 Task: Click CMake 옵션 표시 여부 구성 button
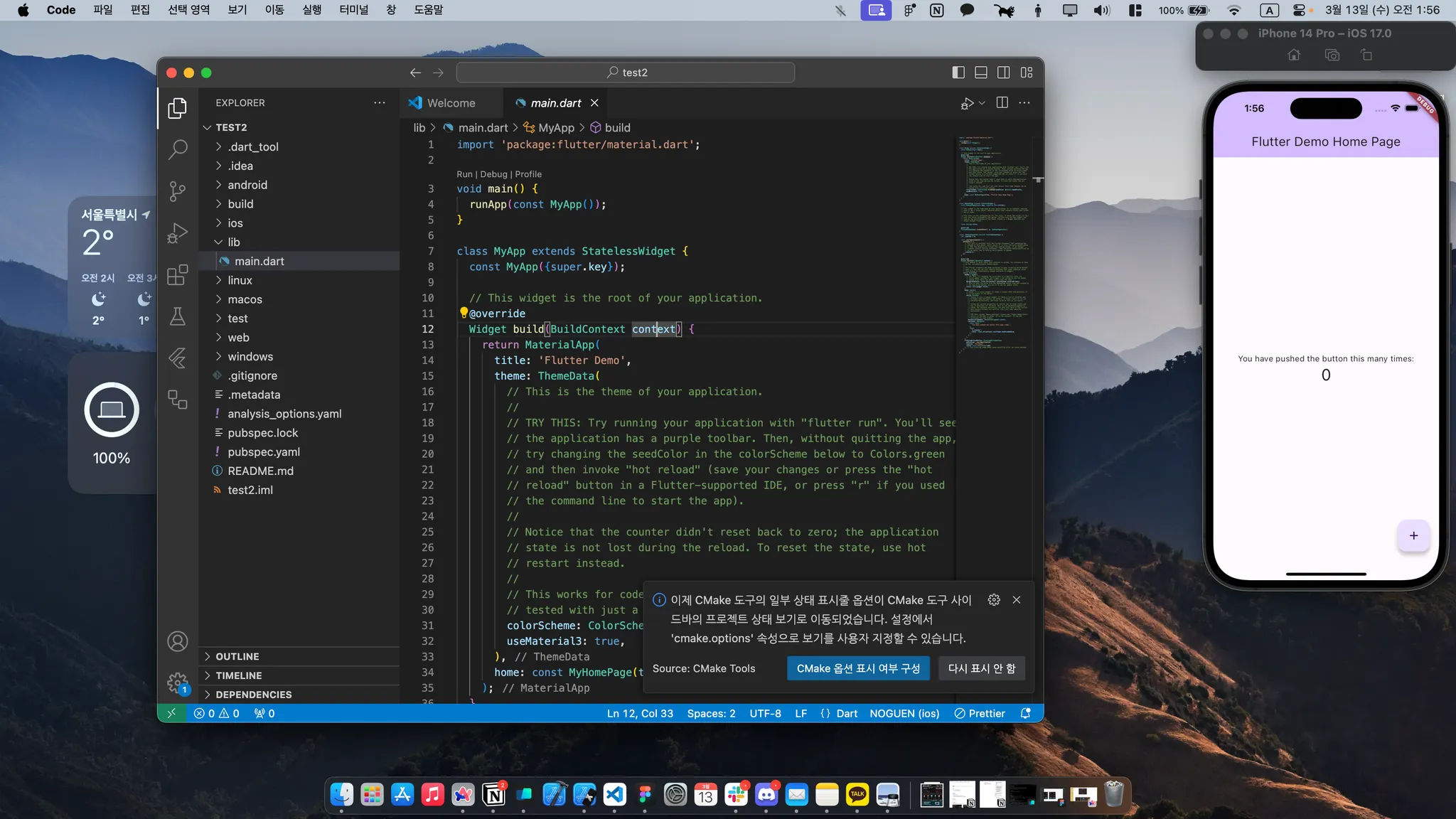pos(858,668)
